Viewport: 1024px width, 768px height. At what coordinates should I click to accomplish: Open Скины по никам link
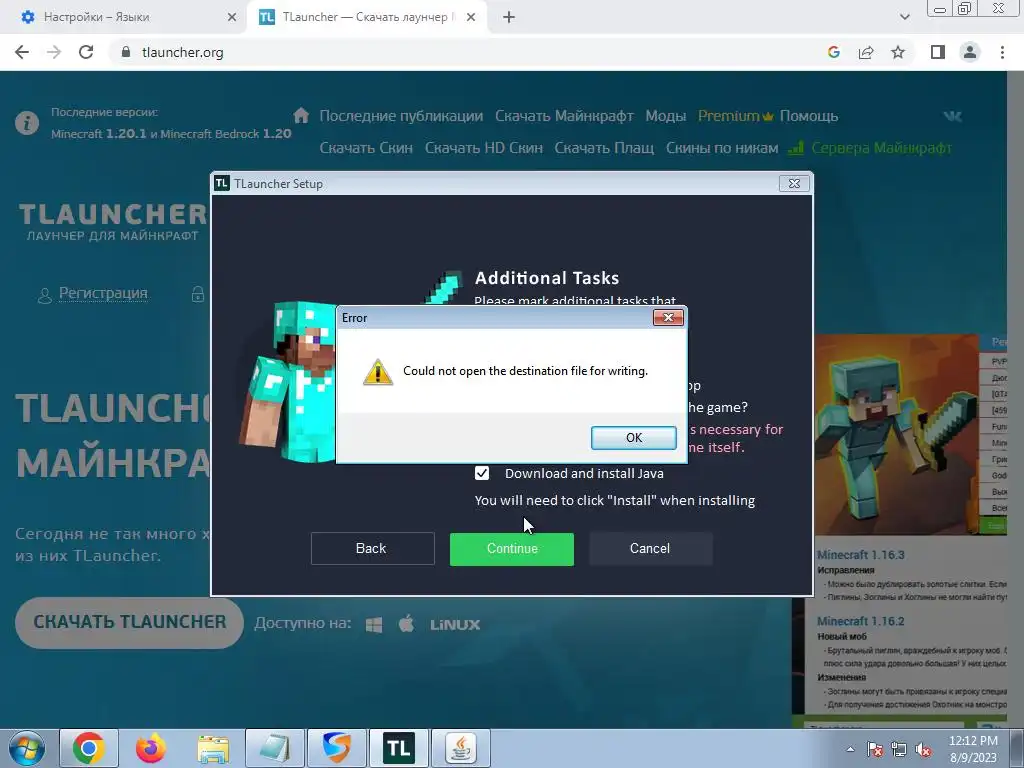tap(722, 148)
